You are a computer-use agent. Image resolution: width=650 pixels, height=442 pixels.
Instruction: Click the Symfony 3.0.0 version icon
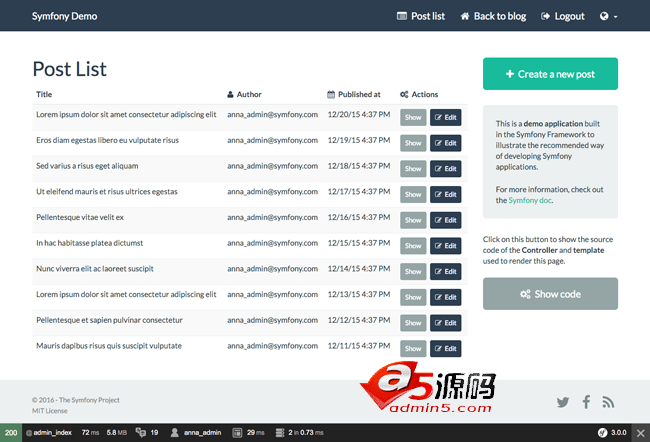point(611,432)
